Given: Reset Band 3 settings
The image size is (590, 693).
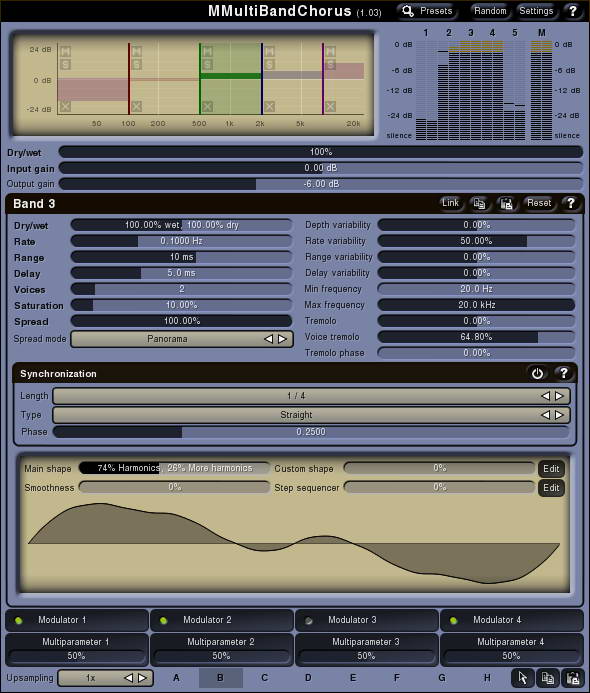Looking at the screenshot, I should point(539,203).
